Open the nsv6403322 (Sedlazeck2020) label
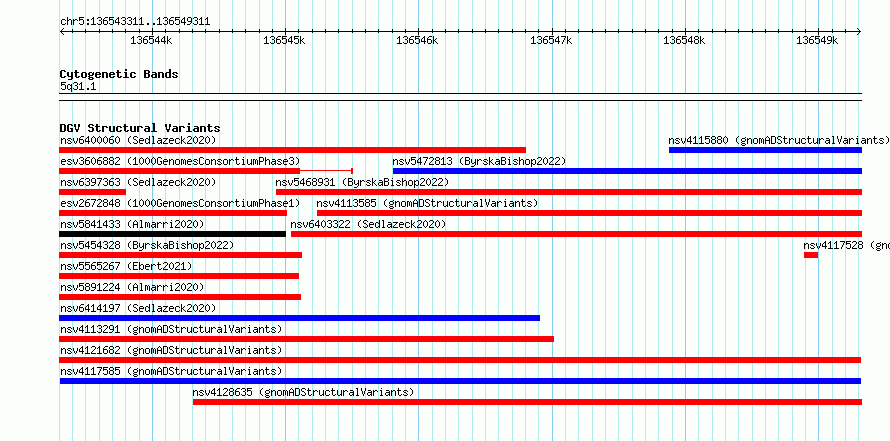Viewport: 890px width, 441px height. (x=368, y=224)
